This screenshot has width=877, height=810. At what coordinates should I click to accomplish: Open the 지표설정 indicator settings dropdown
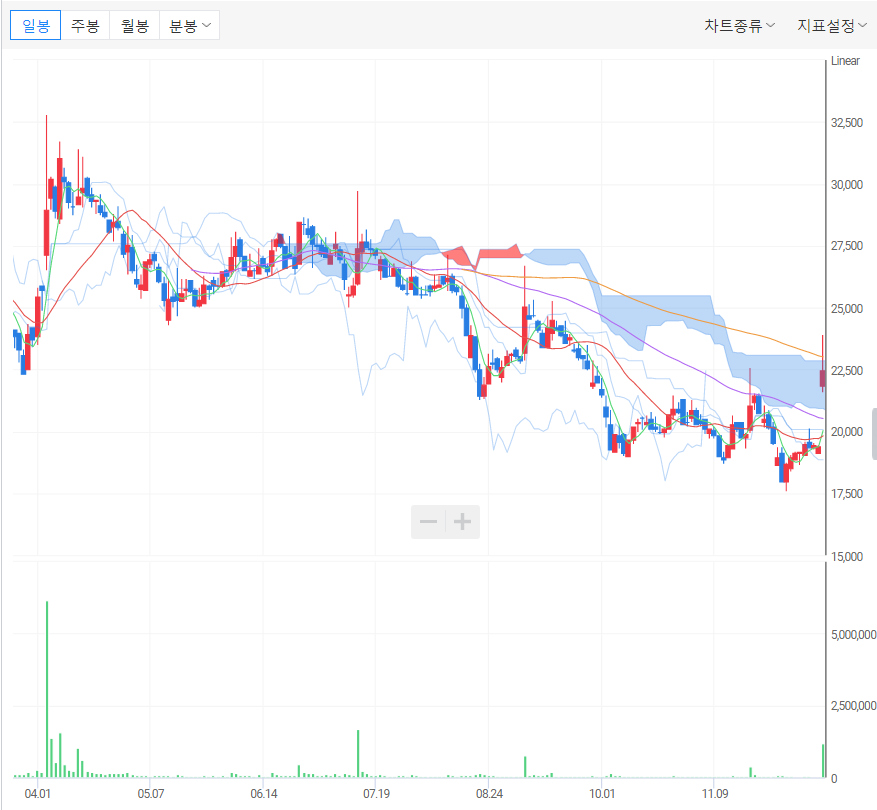[832, 25]
